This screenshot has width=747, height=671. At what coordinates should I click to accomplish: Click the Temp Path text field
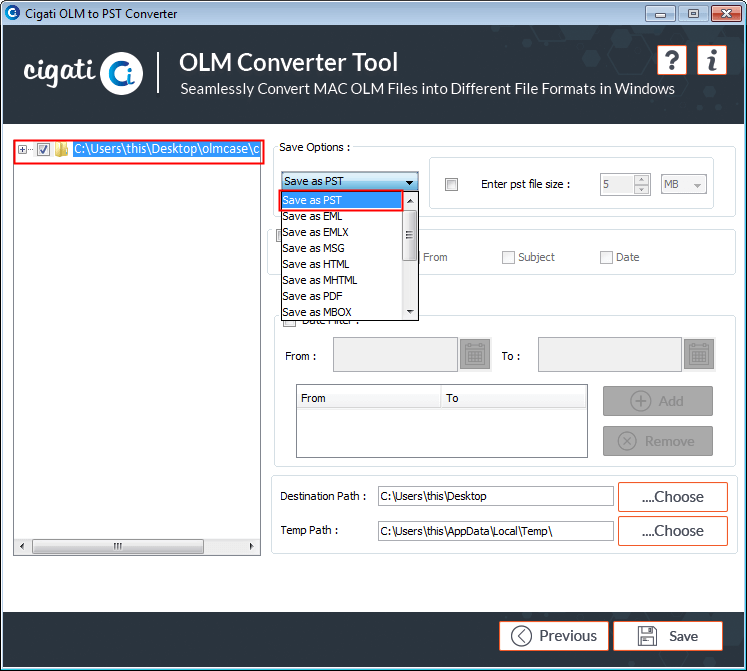tap(495, 531)
